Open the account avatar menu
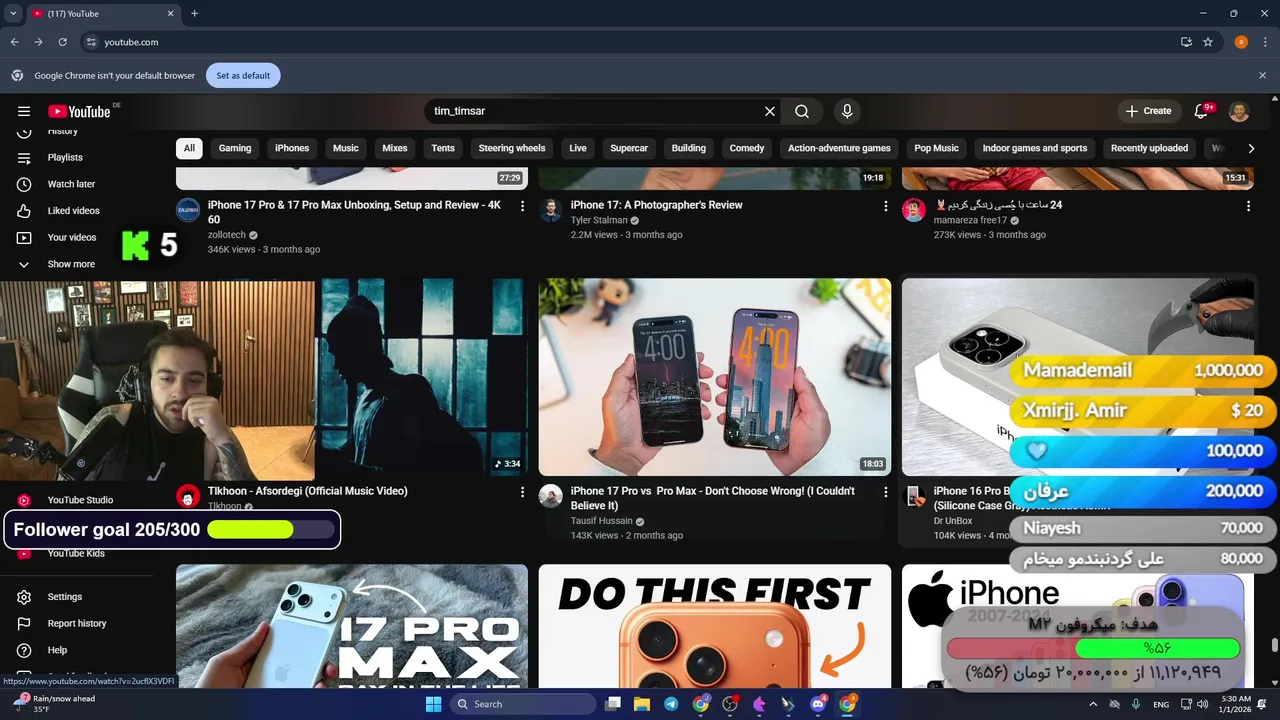1280x720 pixels. (x=1239, y=111)
